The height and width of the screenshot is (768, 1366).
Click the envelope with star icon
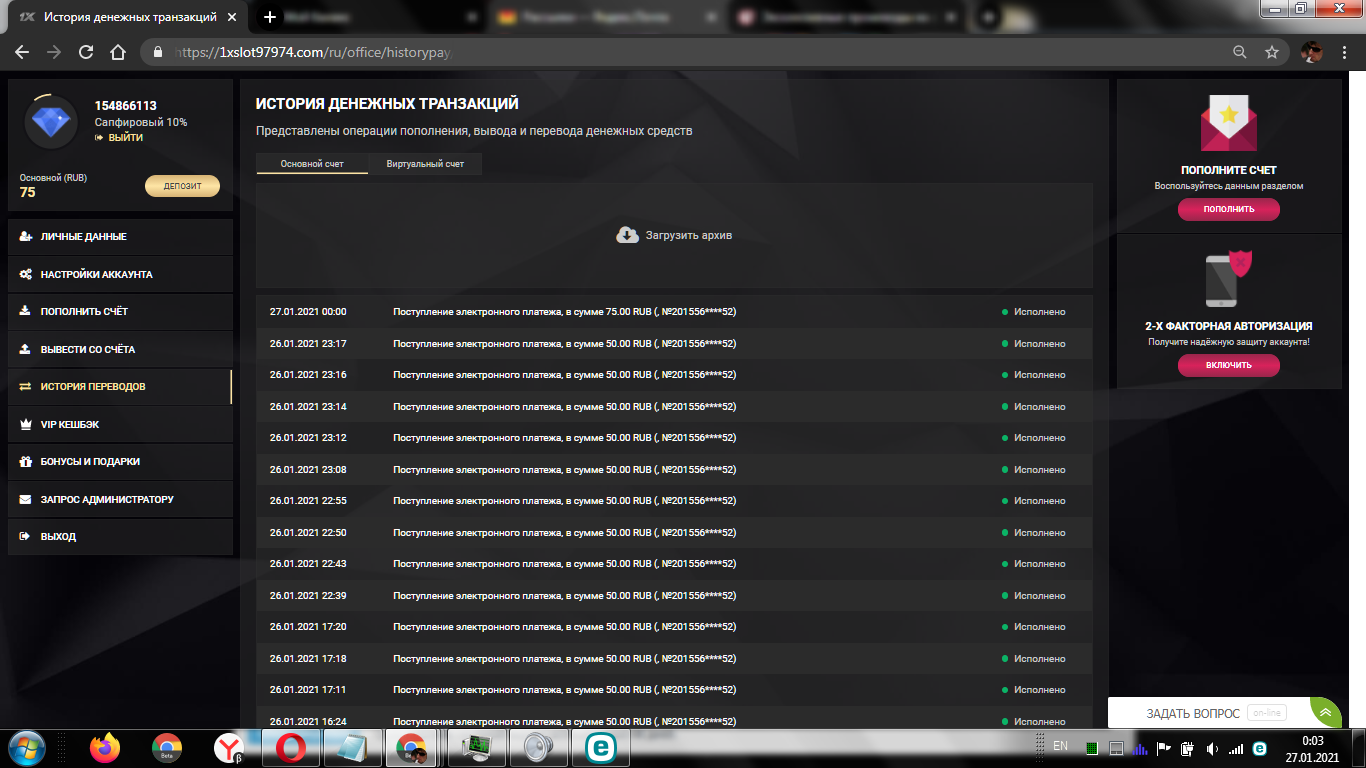point(1229,122)
